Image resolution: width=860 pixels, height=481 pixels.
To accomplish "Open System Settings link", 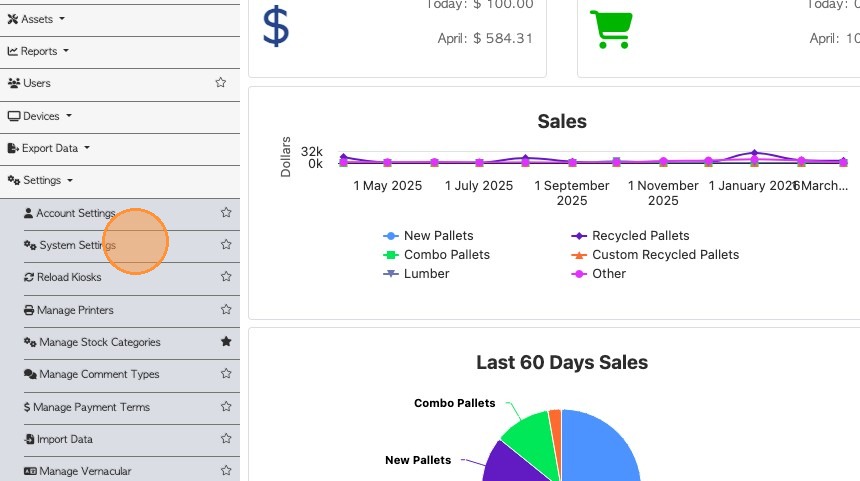I will (x=77, y=245).
